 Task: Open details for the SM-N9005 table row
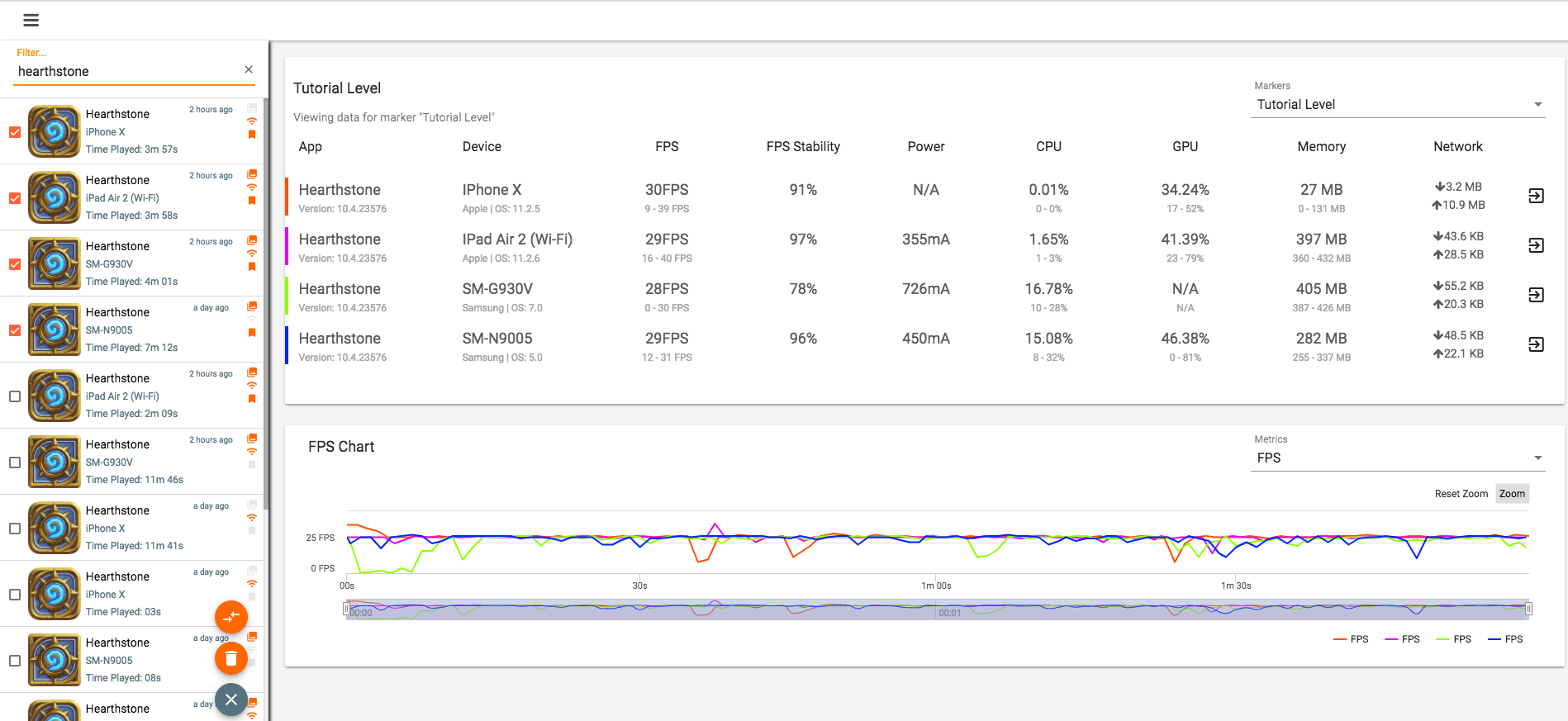[1536, 344]
